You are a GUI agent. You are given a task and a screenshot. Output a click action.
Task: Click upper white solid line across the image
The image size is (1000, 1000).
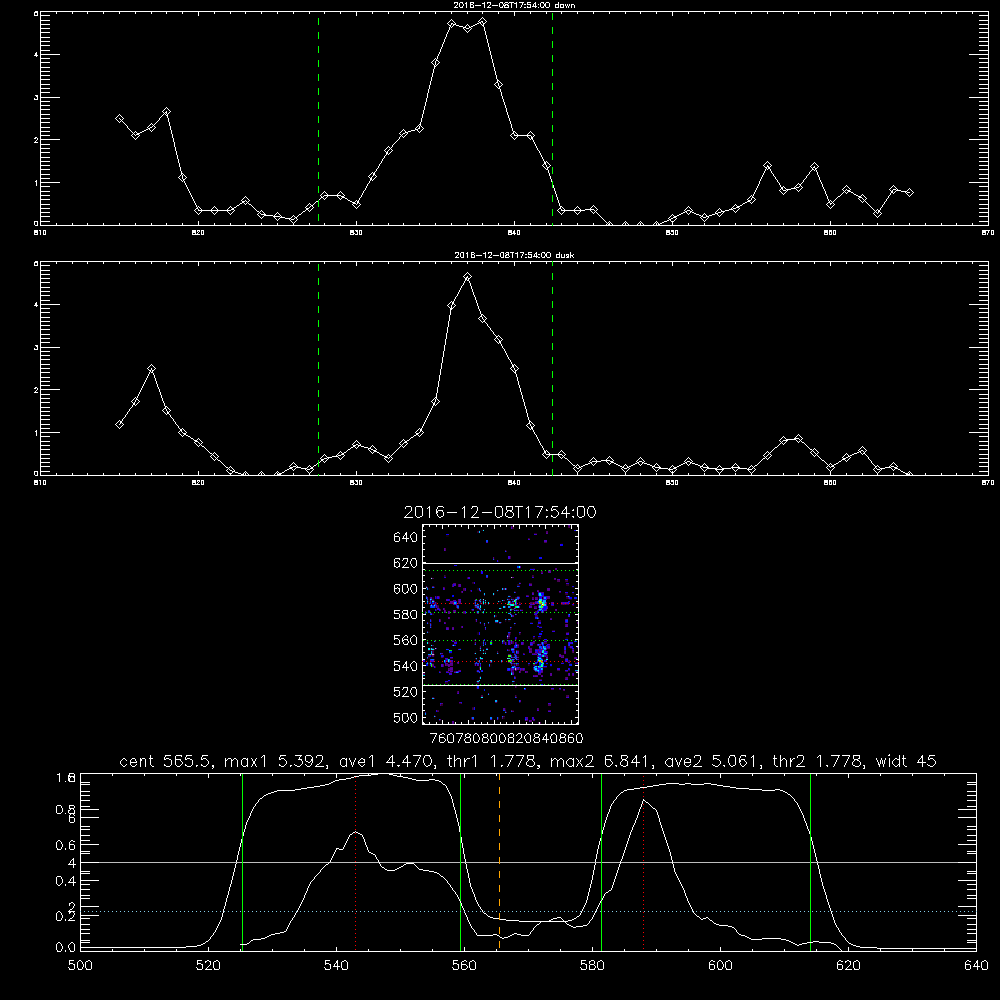click(500, 564)
